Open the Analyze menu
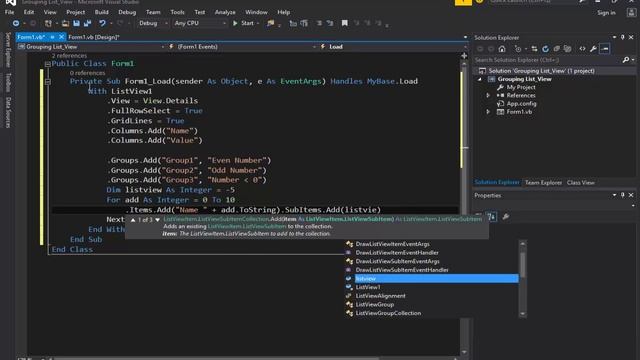The height and width of the screenshot is (360, 640). coord(225,12)
